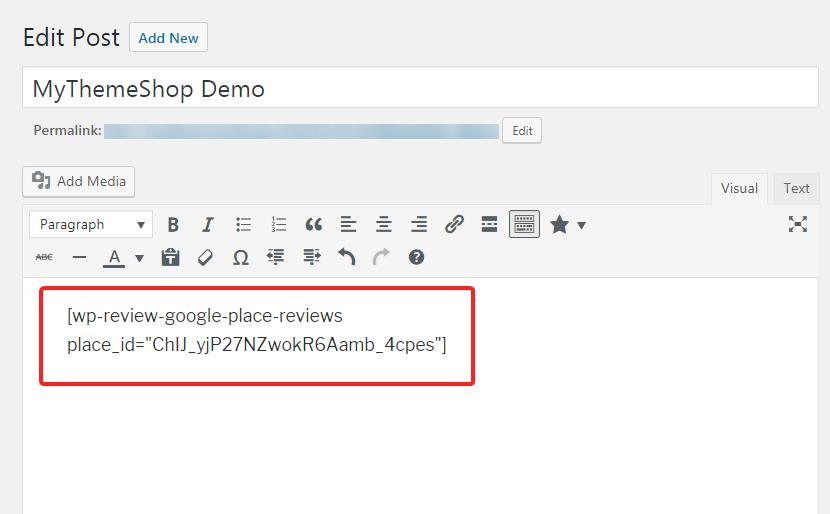Click the permalink Edit button
The image size is (830, 514).
click(x=522, y=131)
